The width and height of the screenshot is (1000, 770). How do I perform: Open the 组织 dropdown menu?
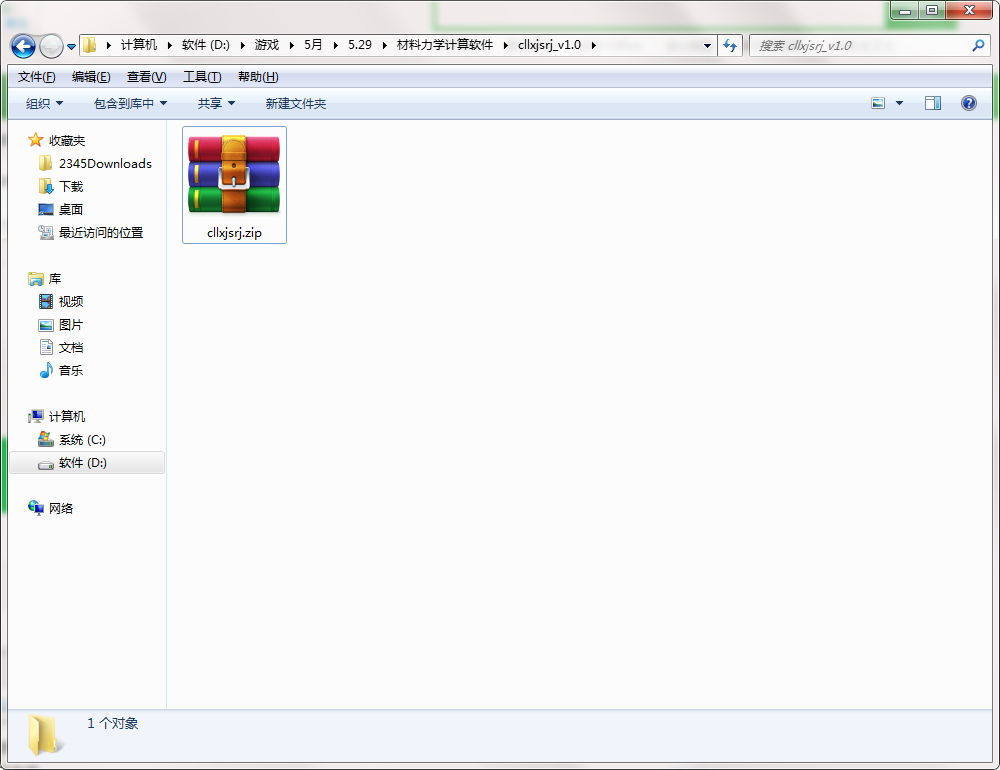pos(44,103)
